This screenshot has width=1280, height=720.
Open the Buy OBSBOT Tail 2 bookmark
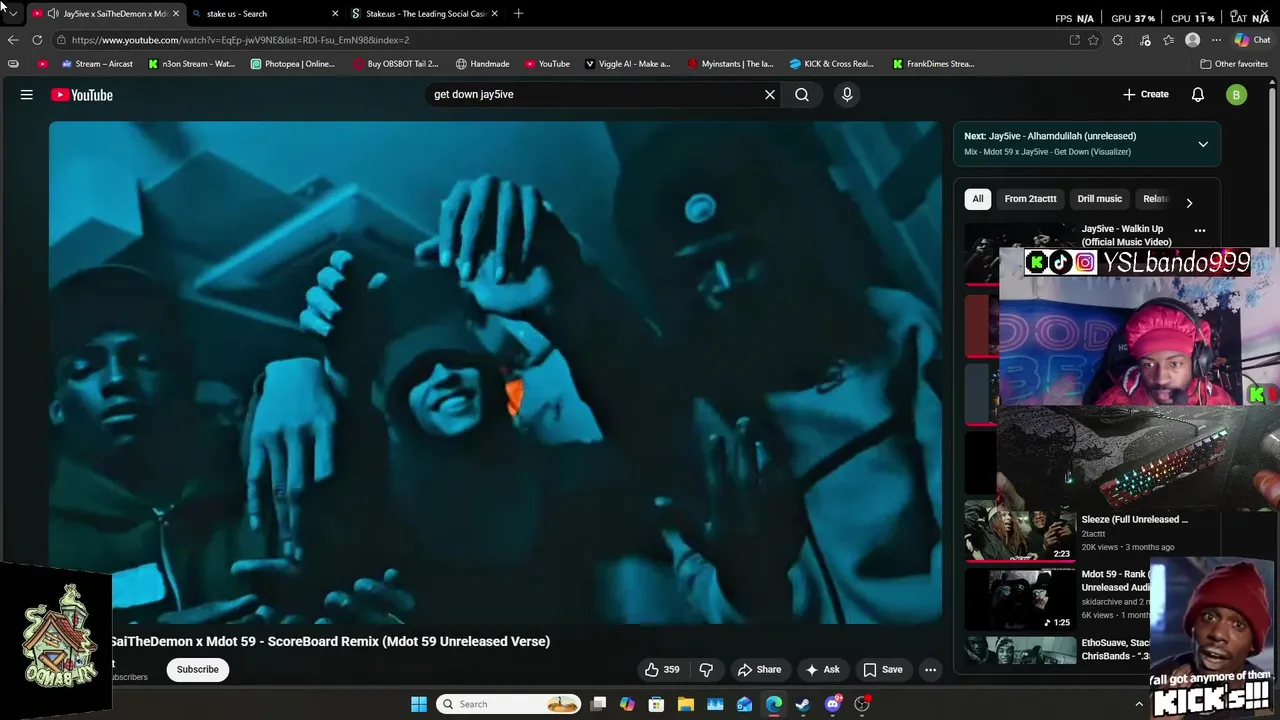click(395, 64)
